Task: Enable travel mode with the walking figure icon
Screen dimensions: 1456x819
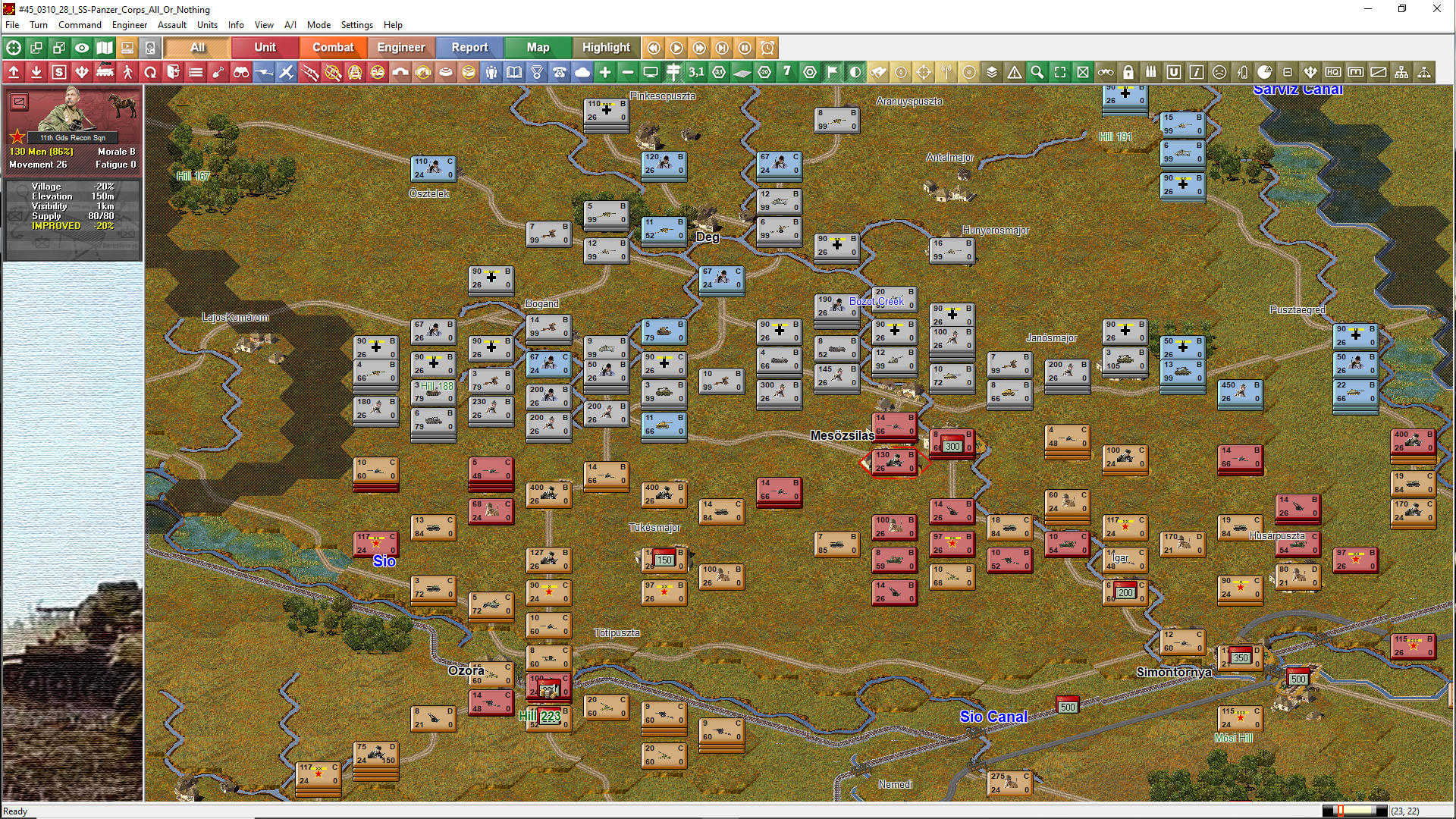Action: coord(127,72)
